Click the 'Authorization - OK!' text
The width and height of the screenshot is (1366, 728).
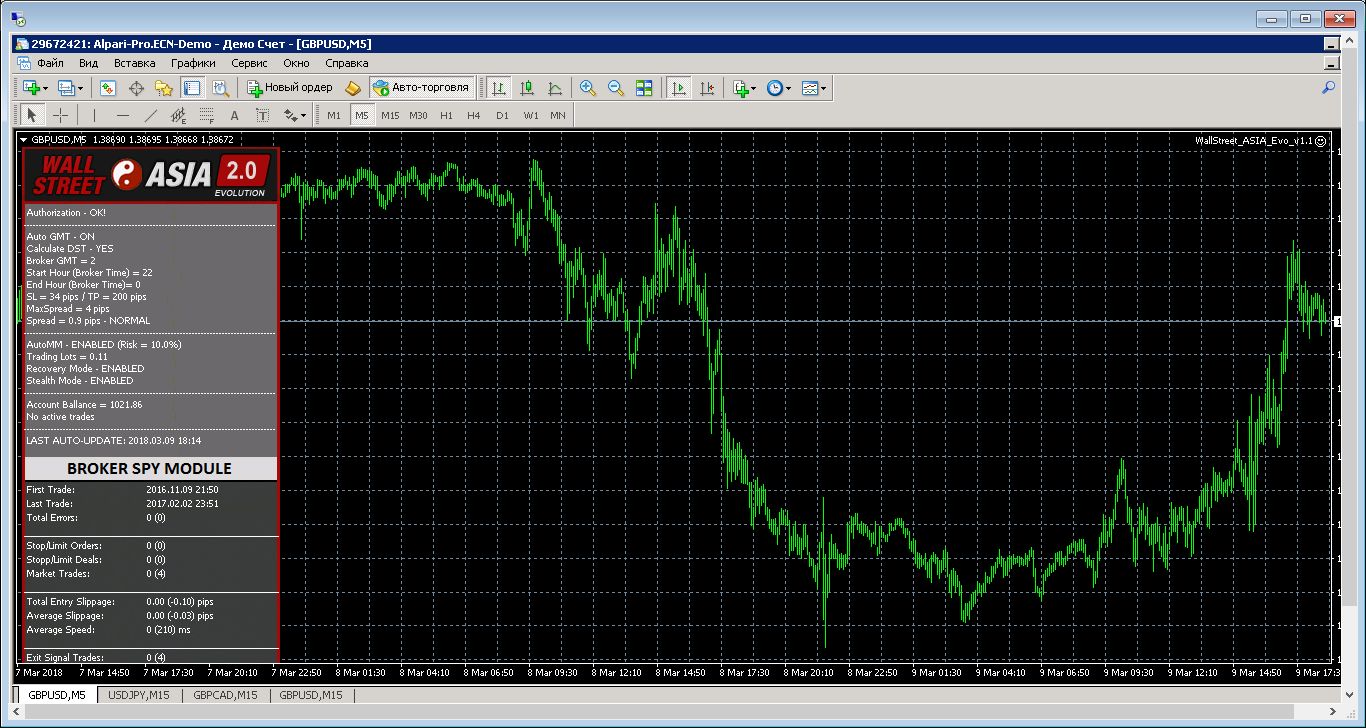pyautogui.click(x=66, y=213)
